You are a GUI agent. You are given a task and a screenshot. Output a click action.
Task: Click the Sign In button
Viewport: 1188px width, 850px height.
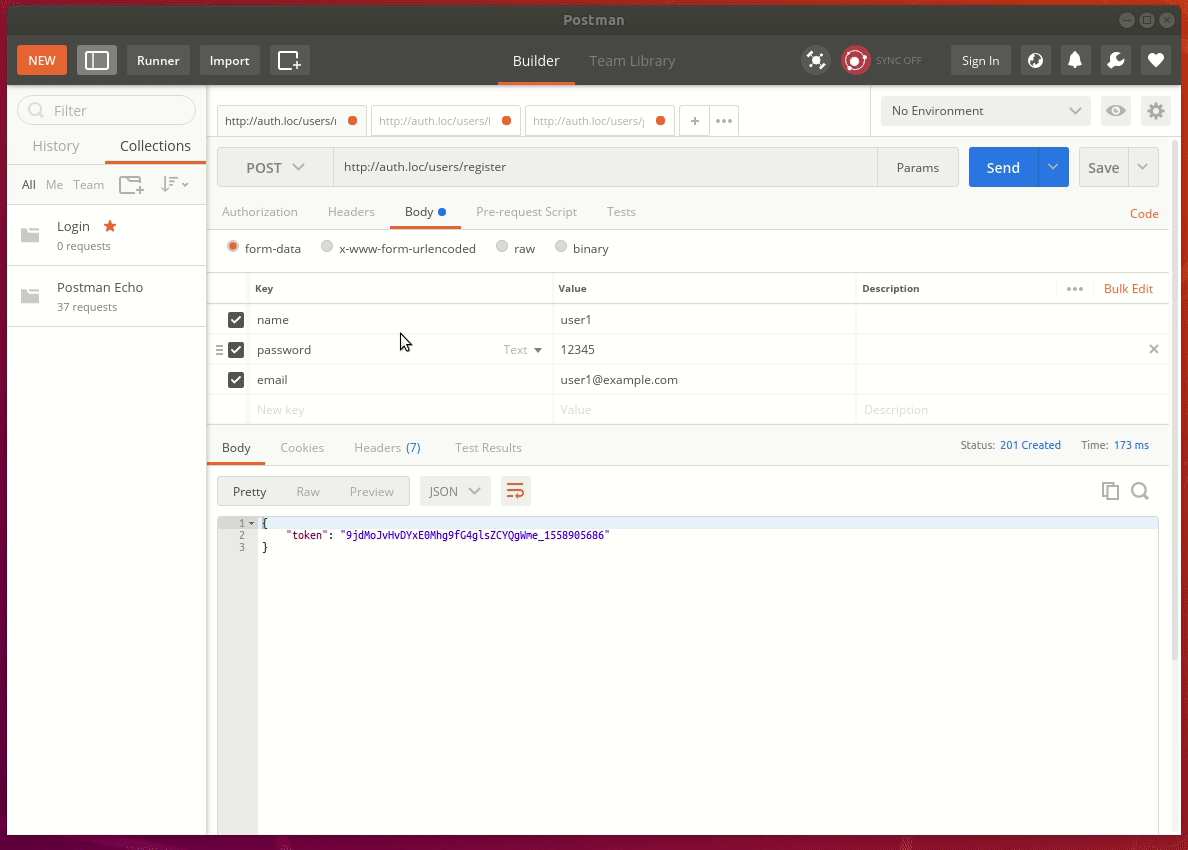(x=980, y=61)
